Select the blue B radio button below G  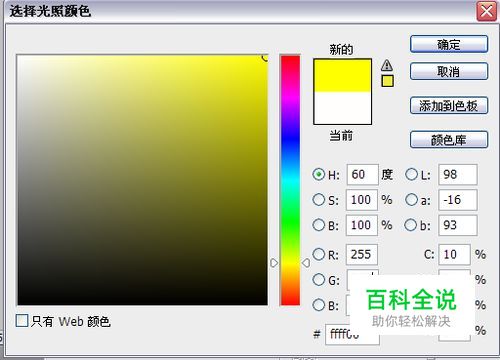[318, 305]
